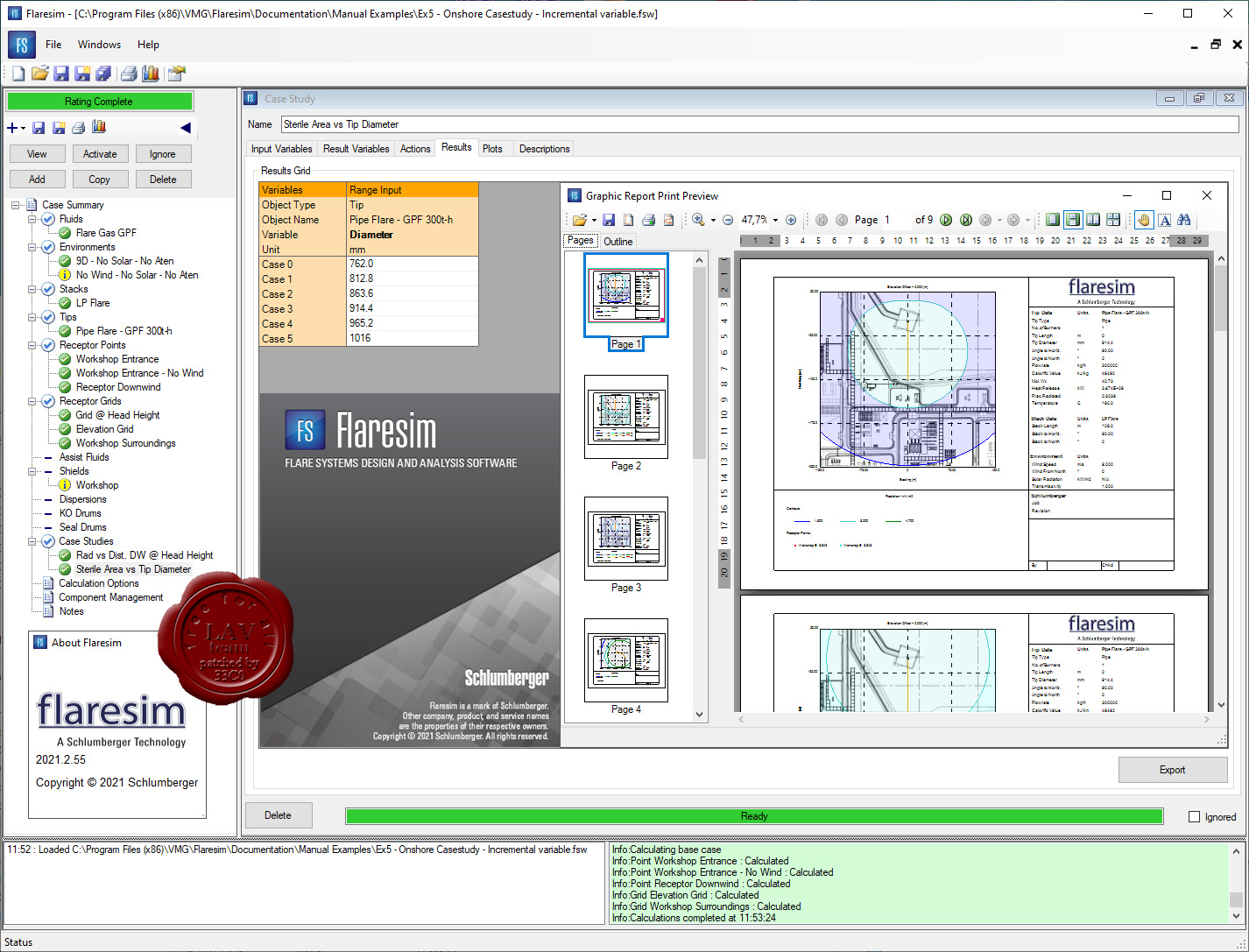Screen dimensions: 1249x952
Task: Click Page Setup icon in print preview toolbar
Action: (629, 220)
